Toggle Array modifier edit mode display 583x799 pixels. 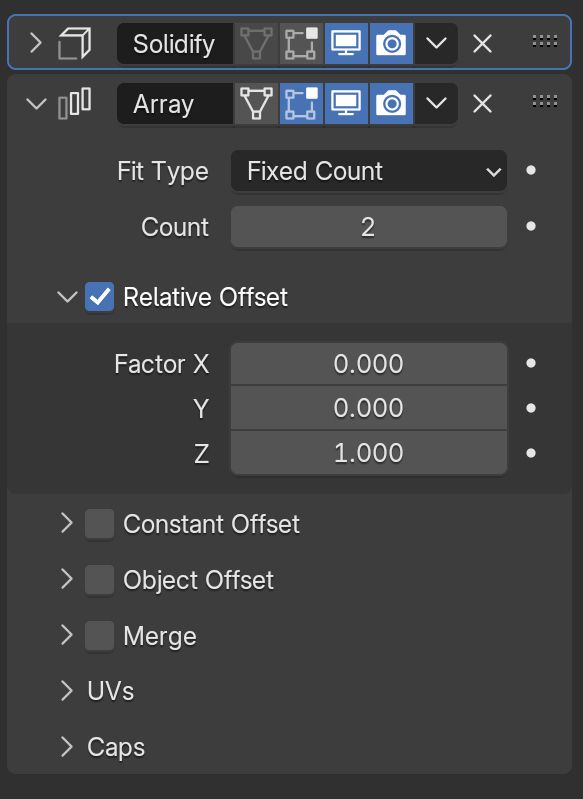click(301, 103)
